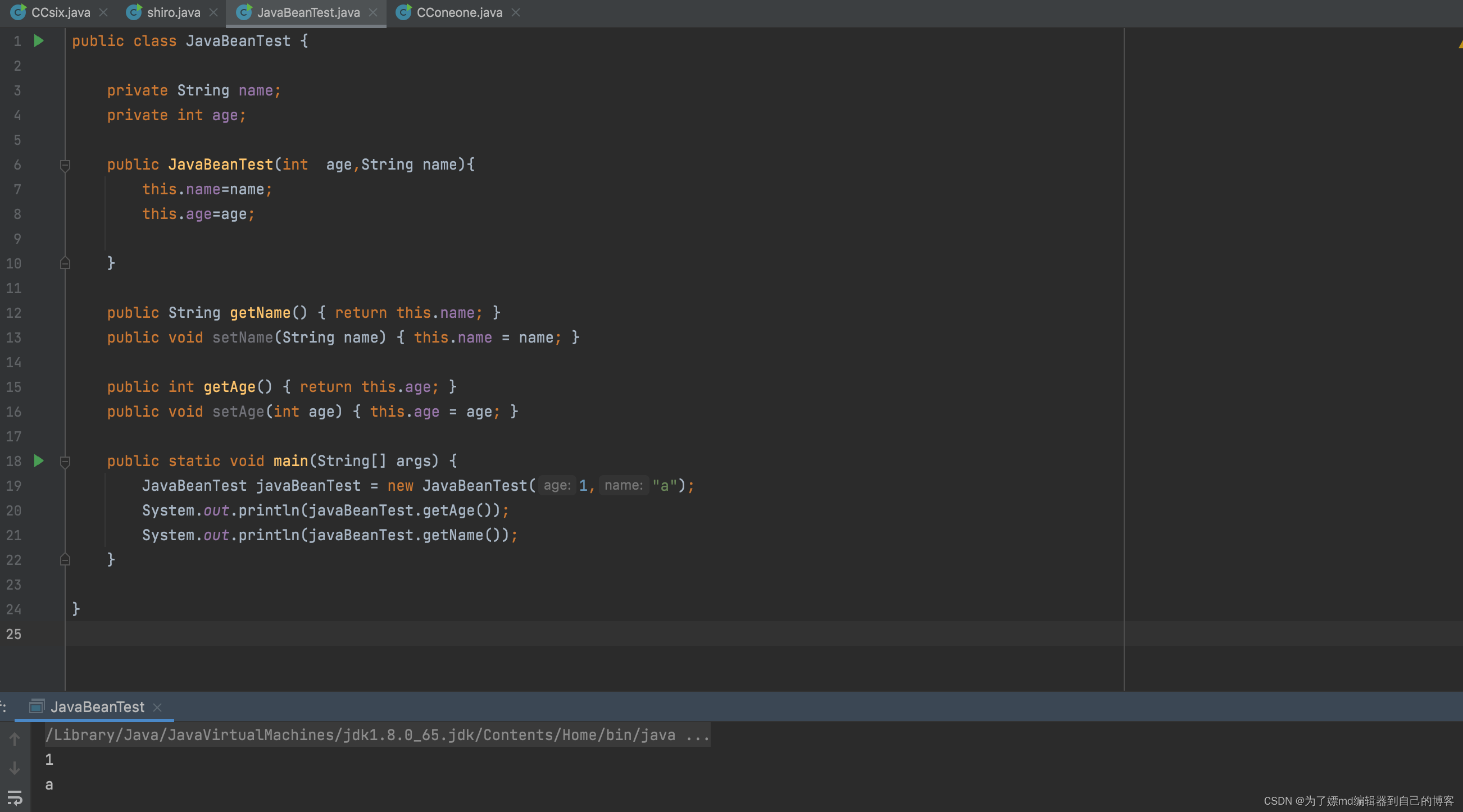Viewport: 1463px width, 812px height.
Task: Click the CConeone.java class file icon
Action: [403, 12]
